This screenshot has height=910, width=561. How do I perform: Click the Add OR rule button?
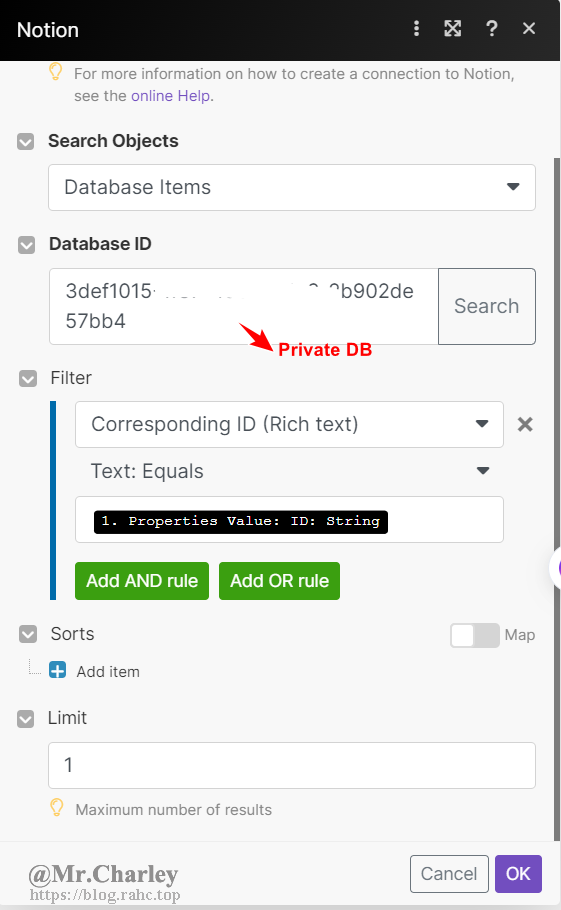pyautogui.click(x=280, y=581)
